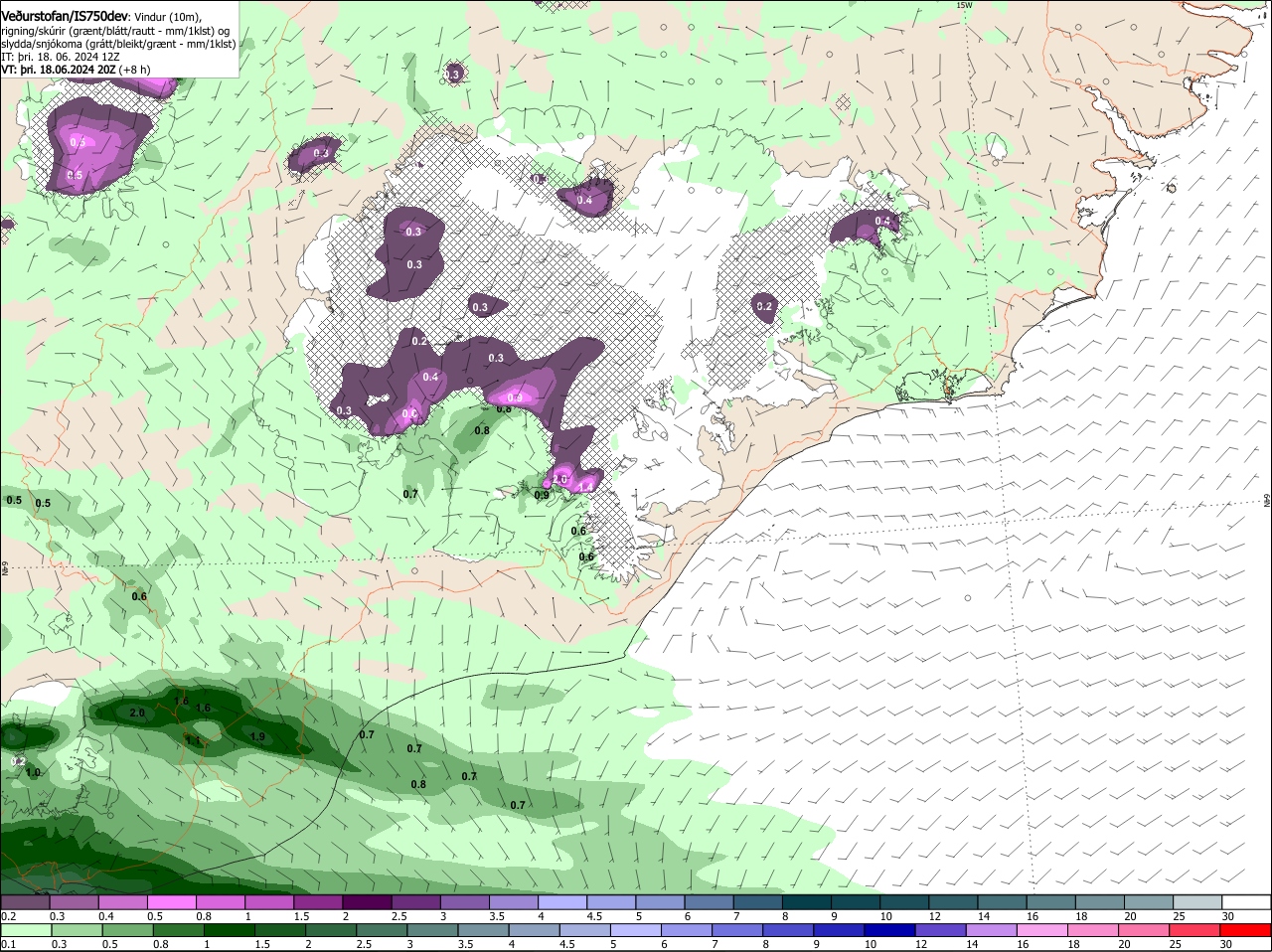1272x952 pixels.
Task: Click the 'slydda/snjókoma' legend description line
Action: pos(118,44)
